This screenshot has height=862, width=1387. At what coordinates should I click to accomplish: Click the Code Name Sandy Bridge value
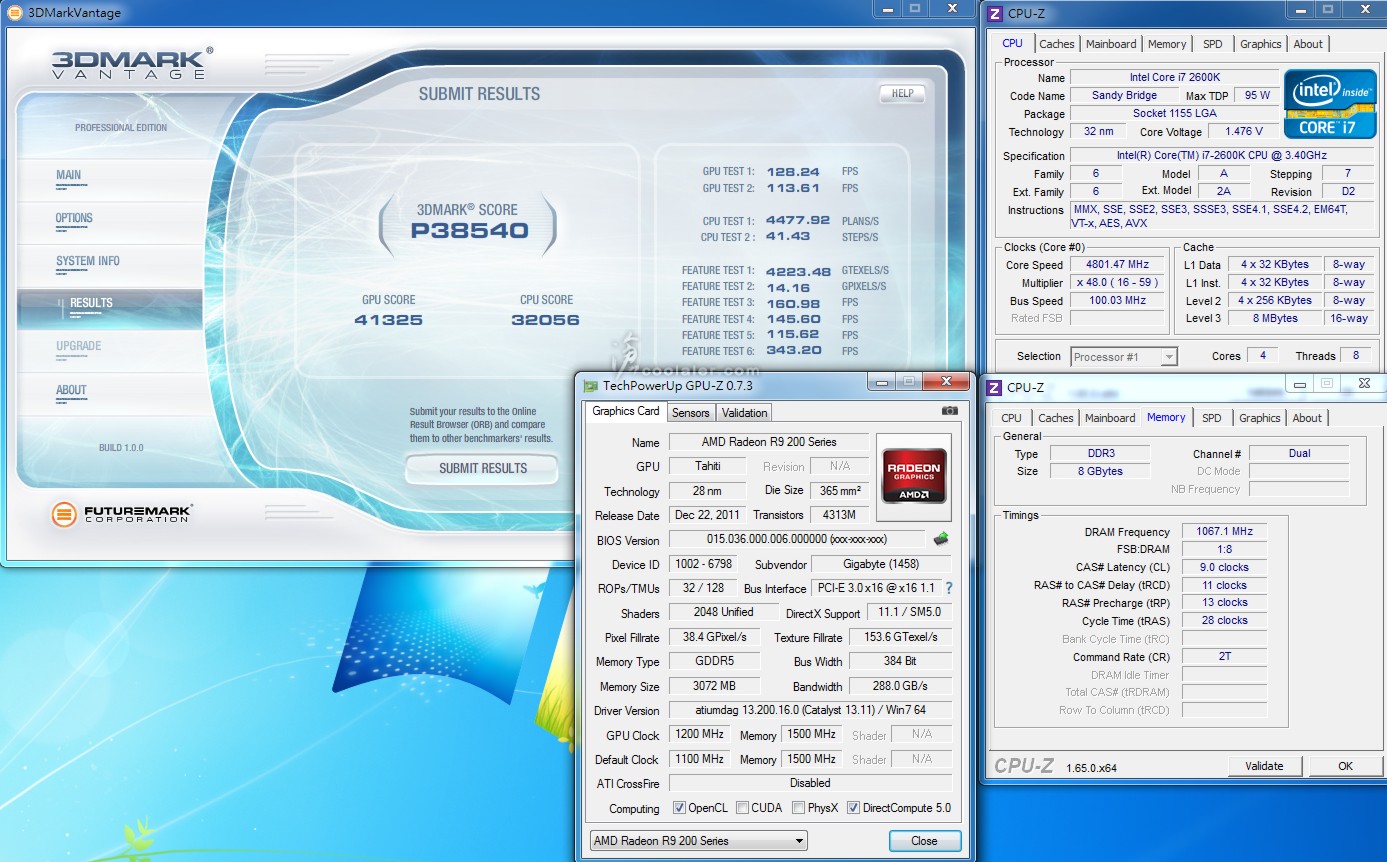tap(1124, 95)
